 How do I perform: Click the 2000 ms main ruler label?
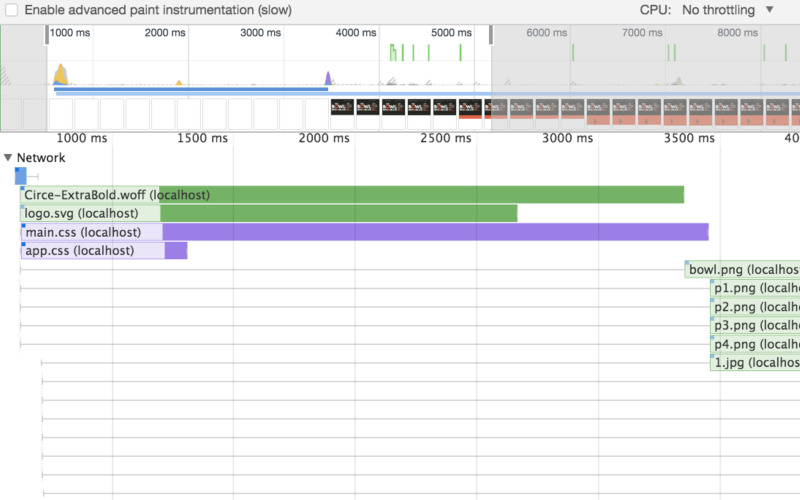pos(324,138)
